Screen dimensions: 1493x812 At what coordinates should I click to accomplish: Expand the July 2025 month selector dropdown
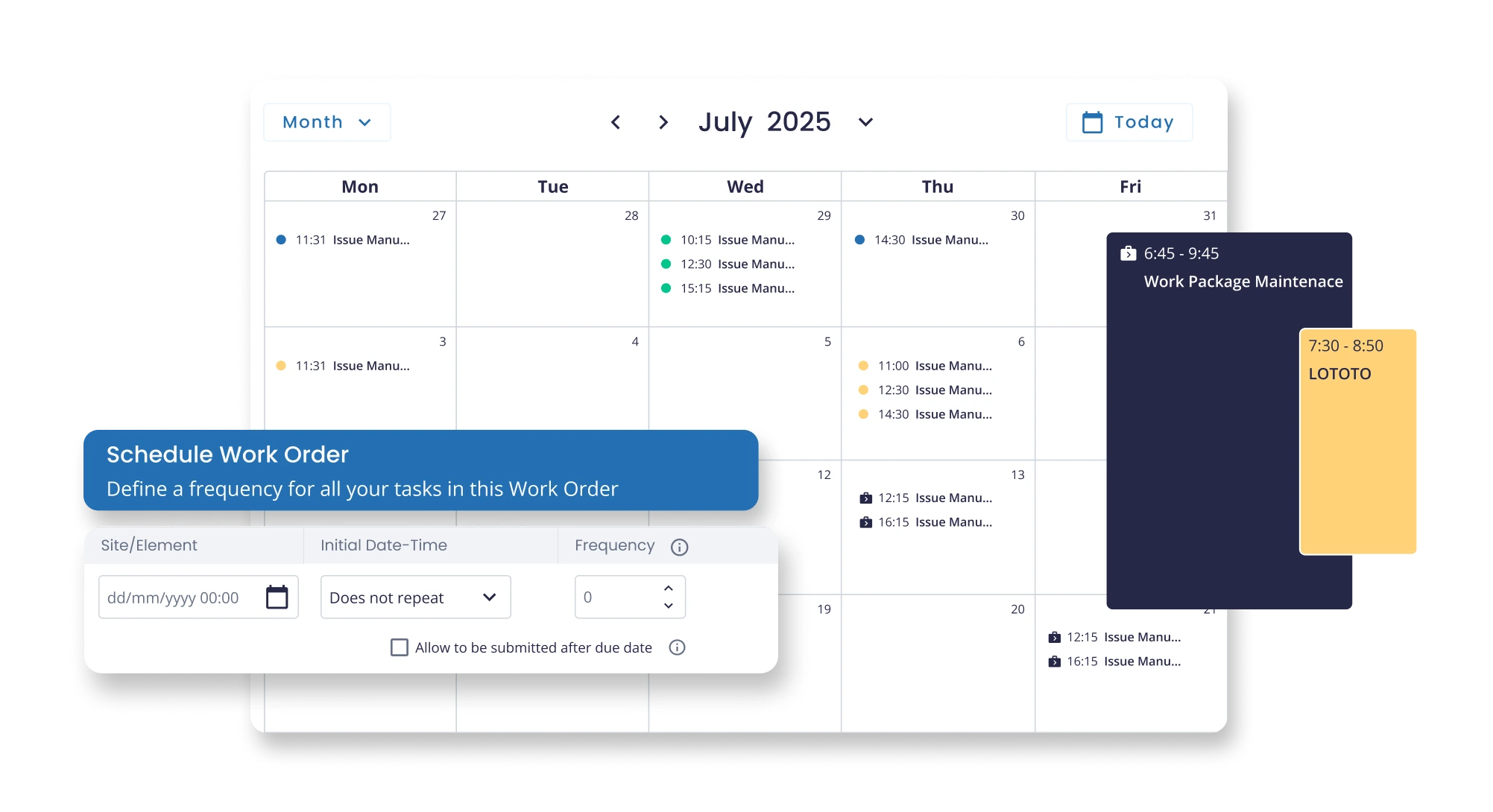click(867, 123)
